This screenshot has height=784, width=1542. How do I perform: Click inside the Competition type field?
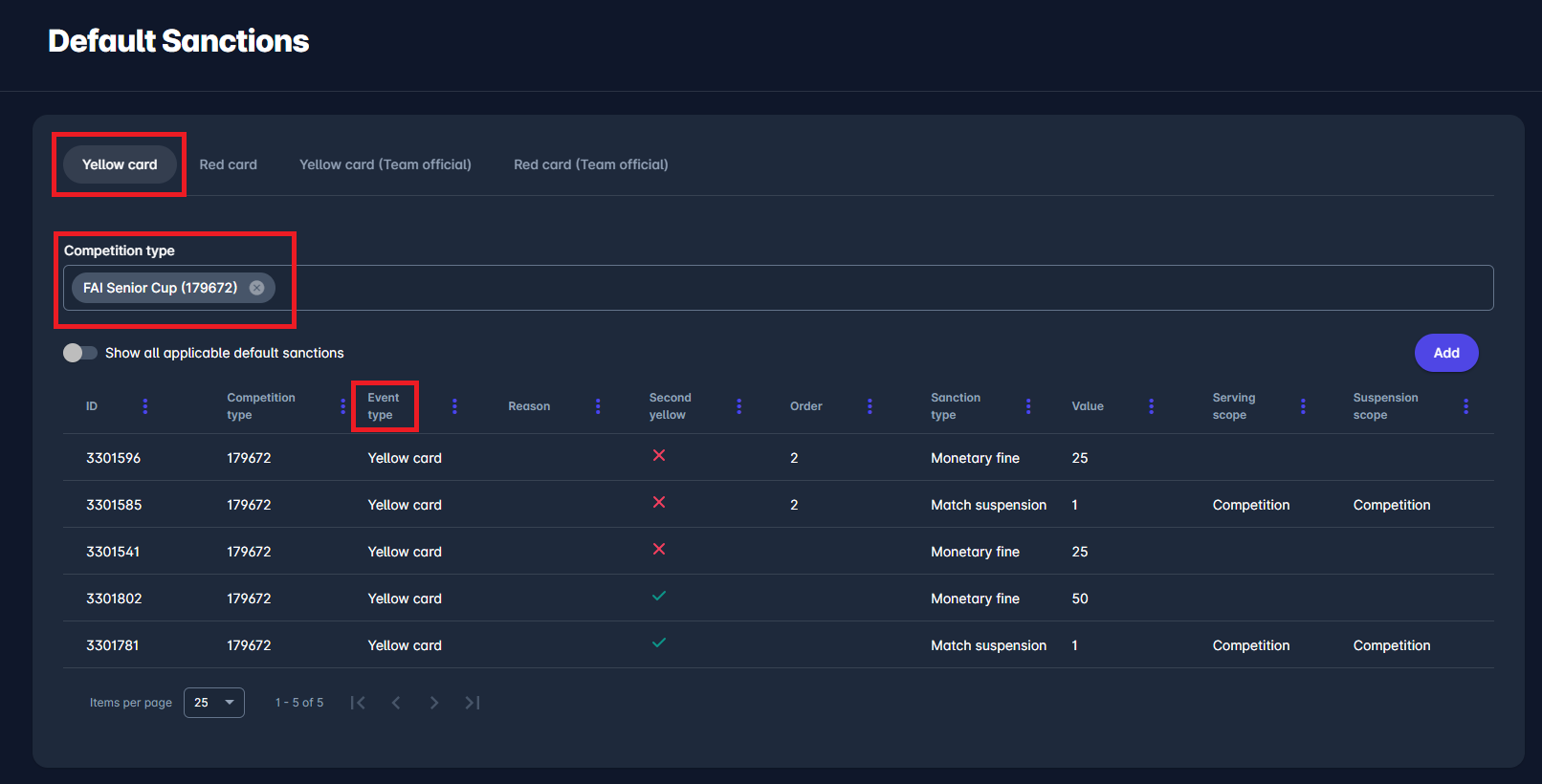click(861, 288)
